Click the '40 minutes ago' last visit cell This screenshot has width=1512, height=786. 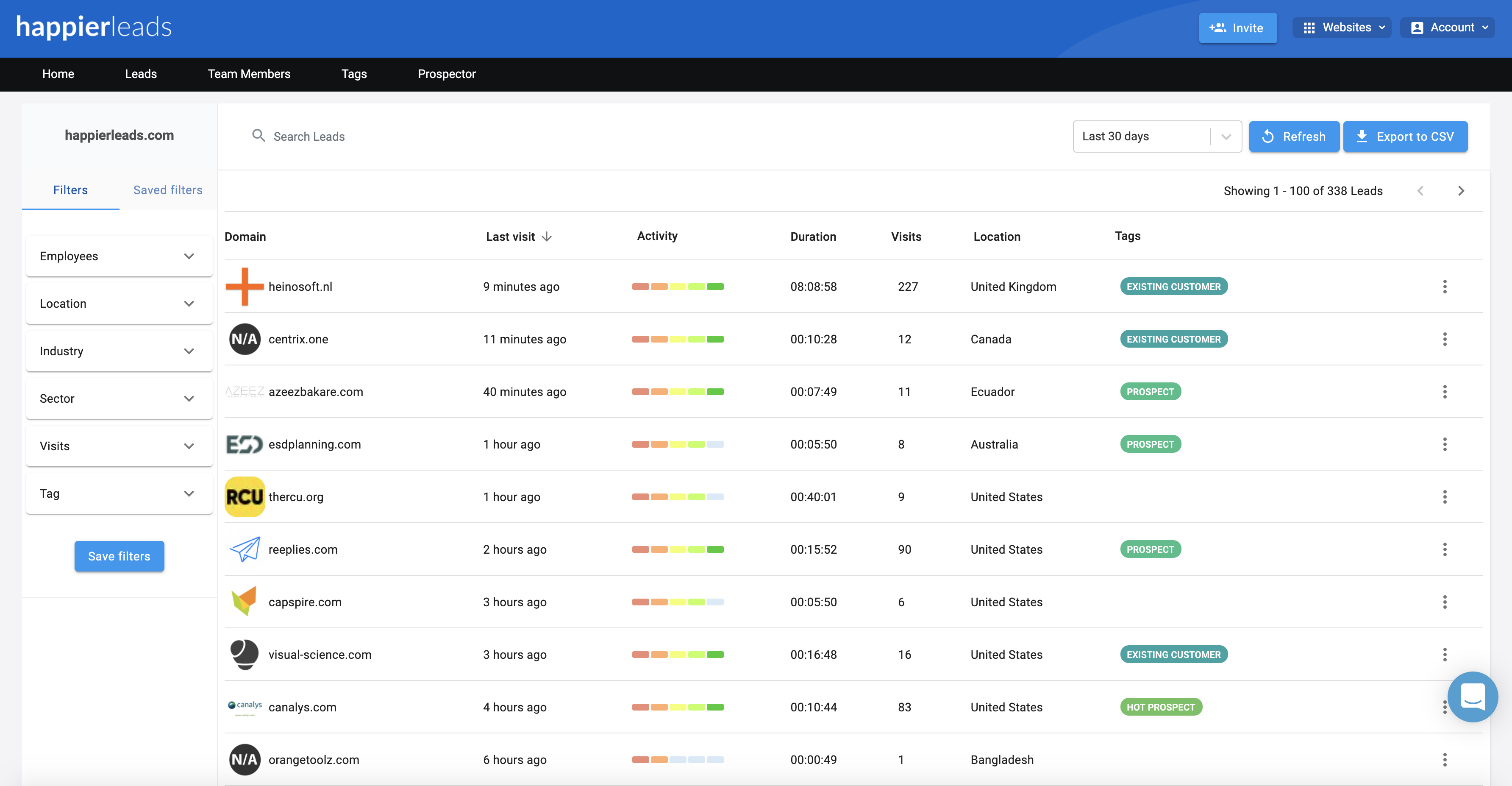524,392
